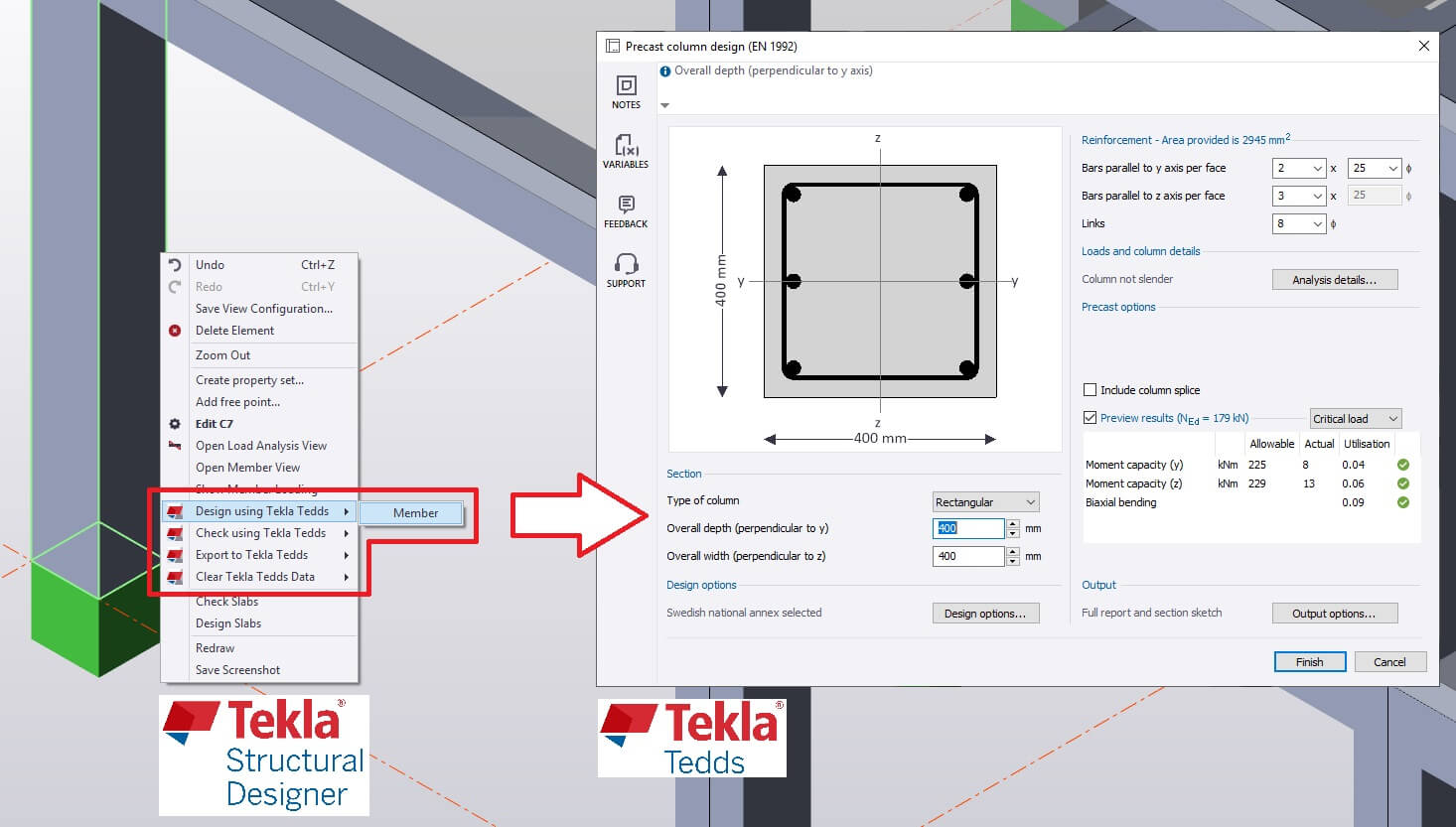1456x827 pixels.
Task: Expand Export to Tekla Tedds submenu arrow
Action: point(347,555)
